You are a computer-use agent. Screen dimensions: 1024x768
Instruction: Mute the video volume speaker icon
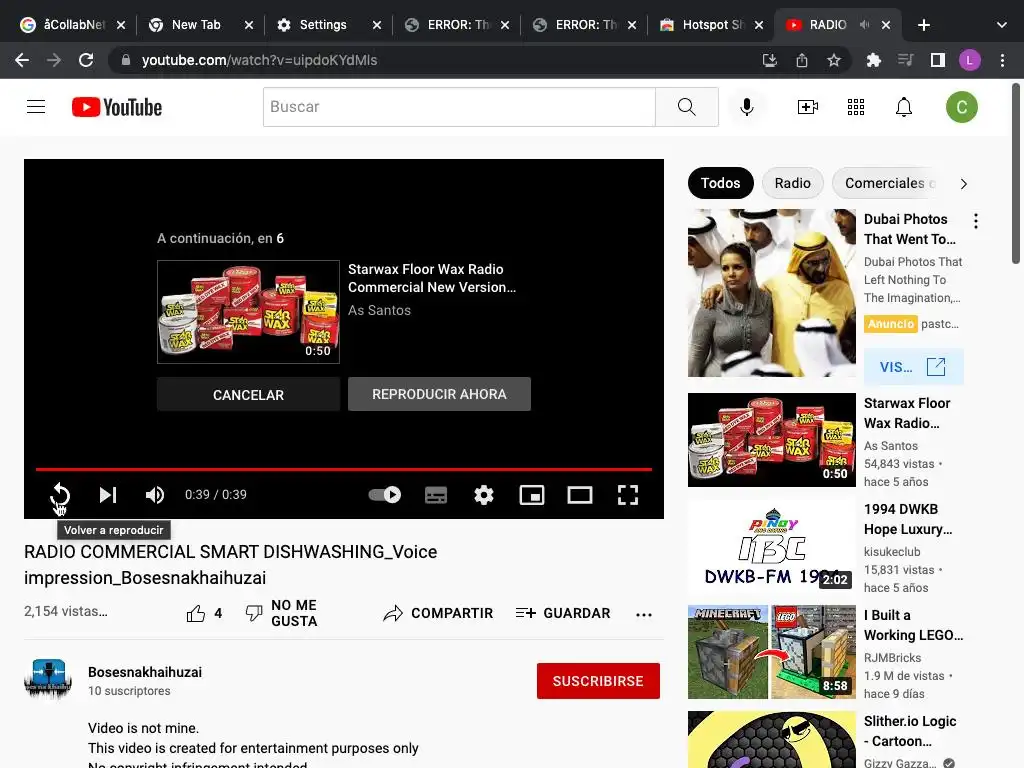[155, 495]
